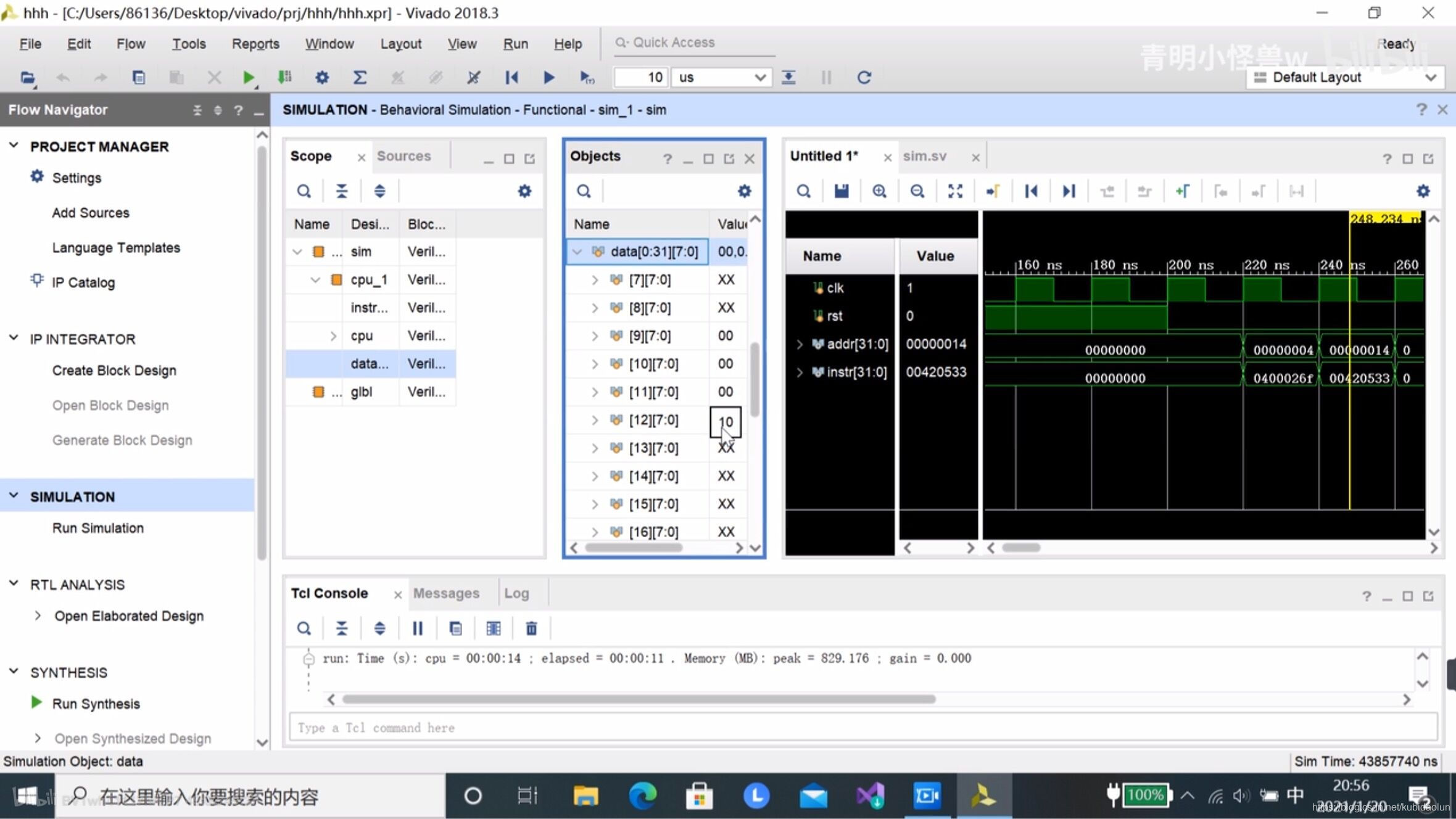Search in the Tcl Console
The height and width of the screenshot is (819, 1456).
click(x=304, y=628)
